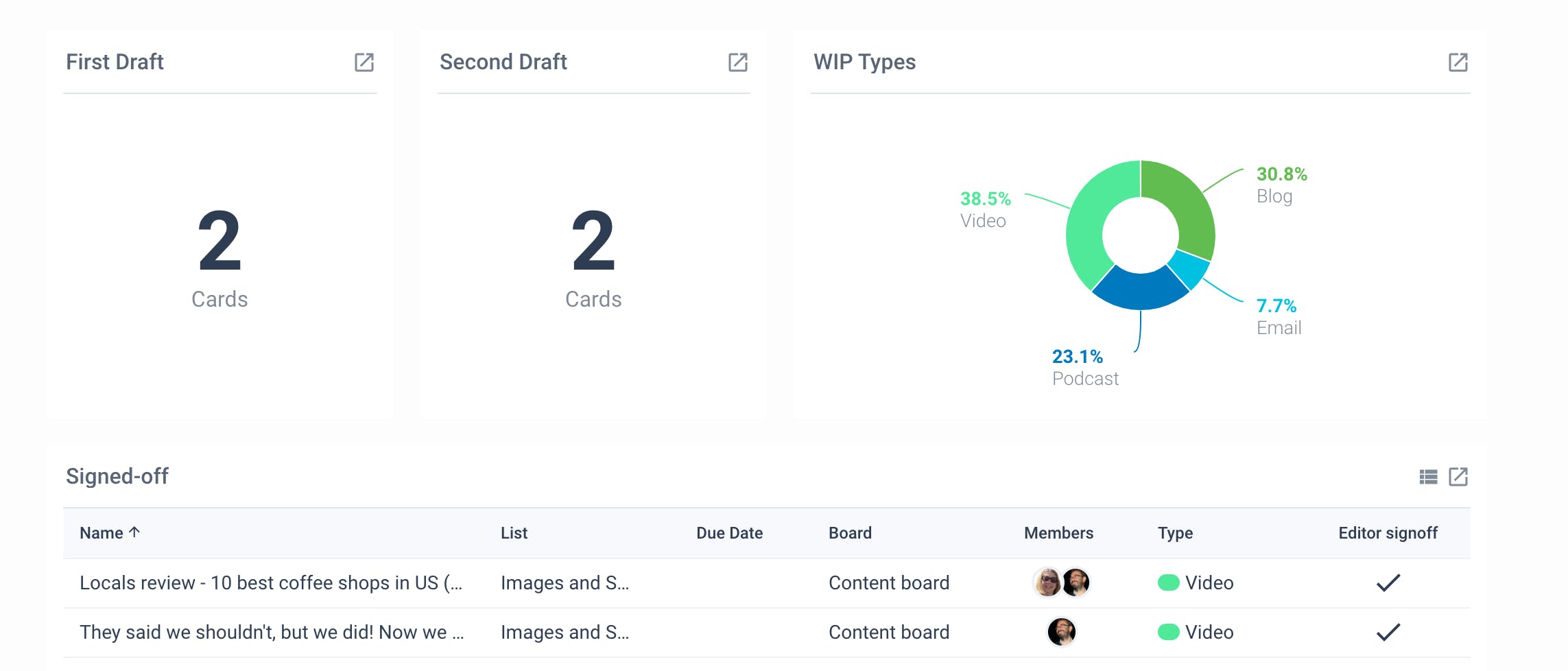This screenshot has width=1568, height=671.
Task: Switch Signed-off tile to list view icon
Action: [x=1428, y=477]
